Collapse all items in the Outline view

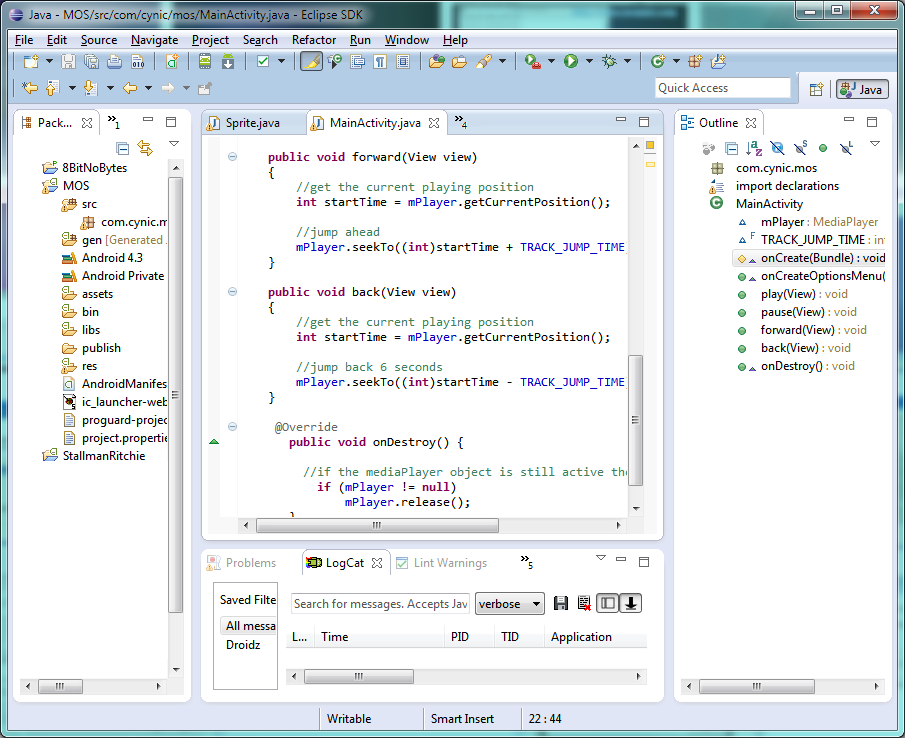point(731,148)
